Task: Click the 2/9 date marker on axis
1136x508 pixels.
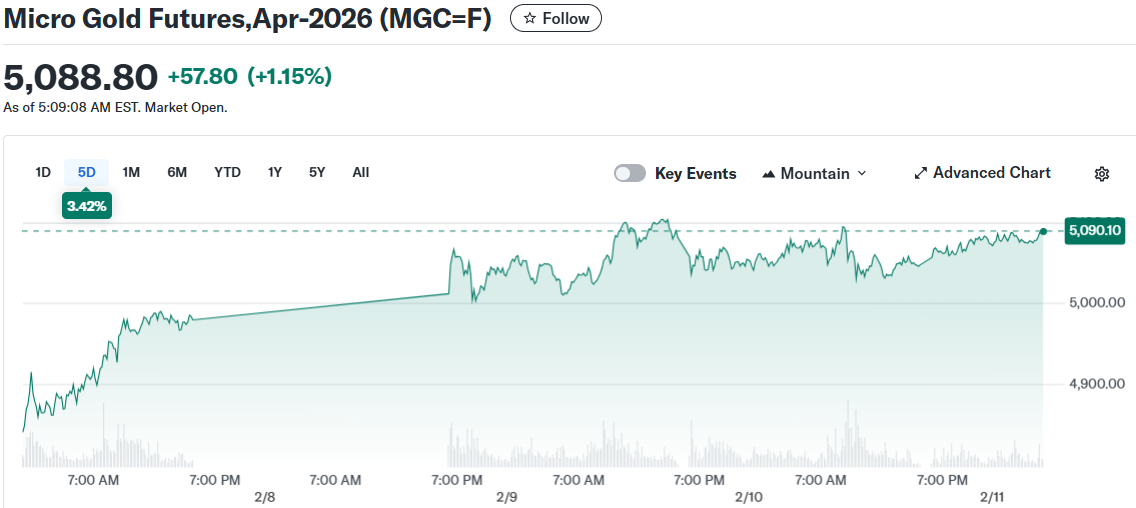Action: 507,497
